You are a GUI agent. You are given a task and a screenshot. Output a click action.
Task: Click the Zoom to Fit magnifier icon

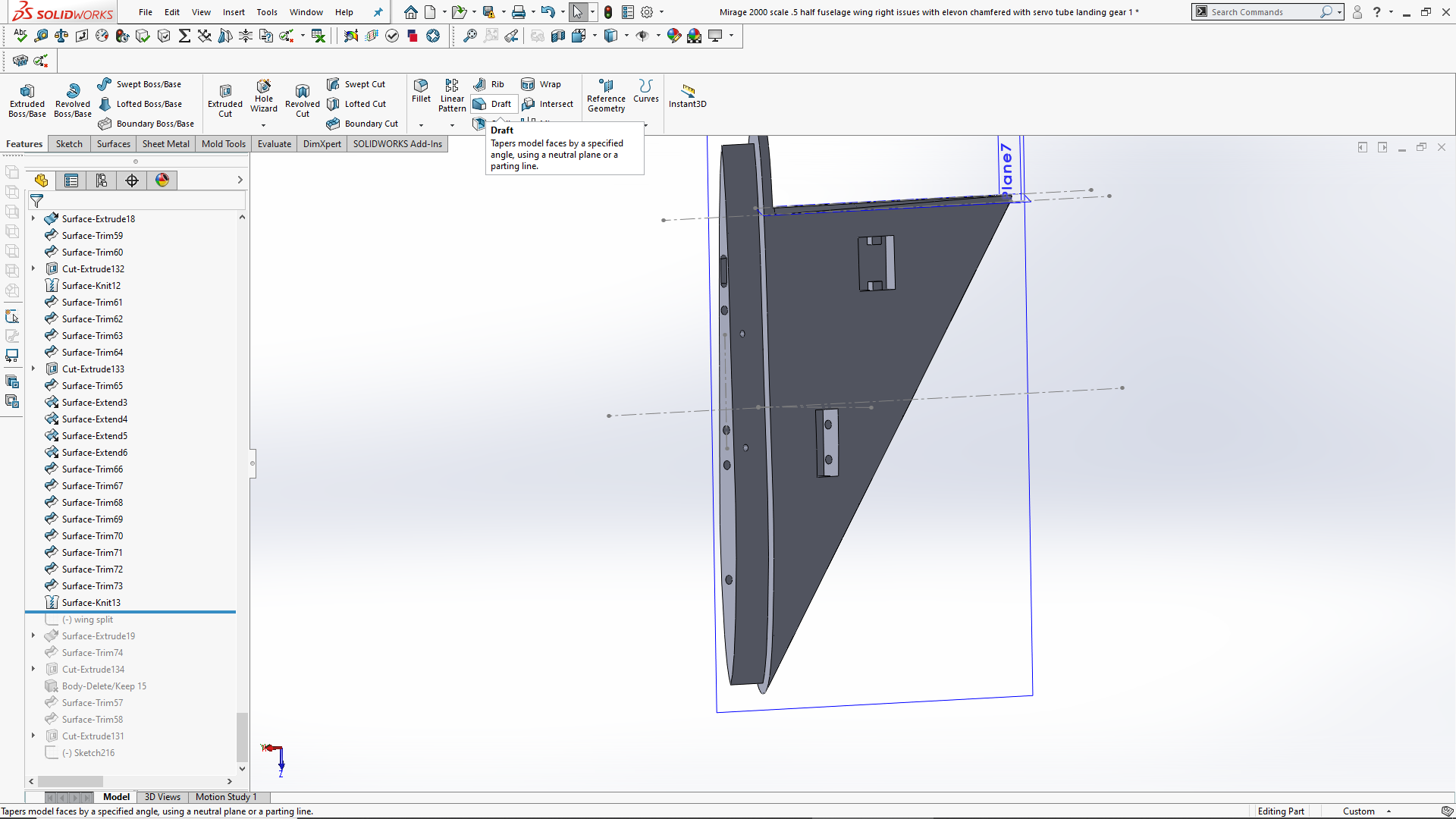click(x=470, y=36)
